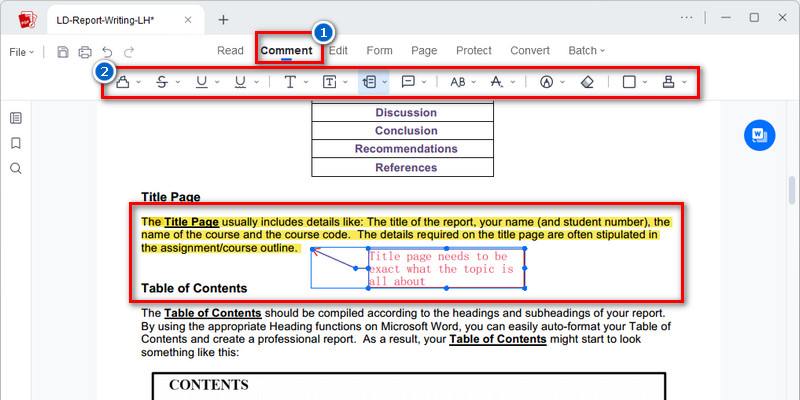The image size is (800, 400).
Task: Select the Text Box tool
Action: 330,82
